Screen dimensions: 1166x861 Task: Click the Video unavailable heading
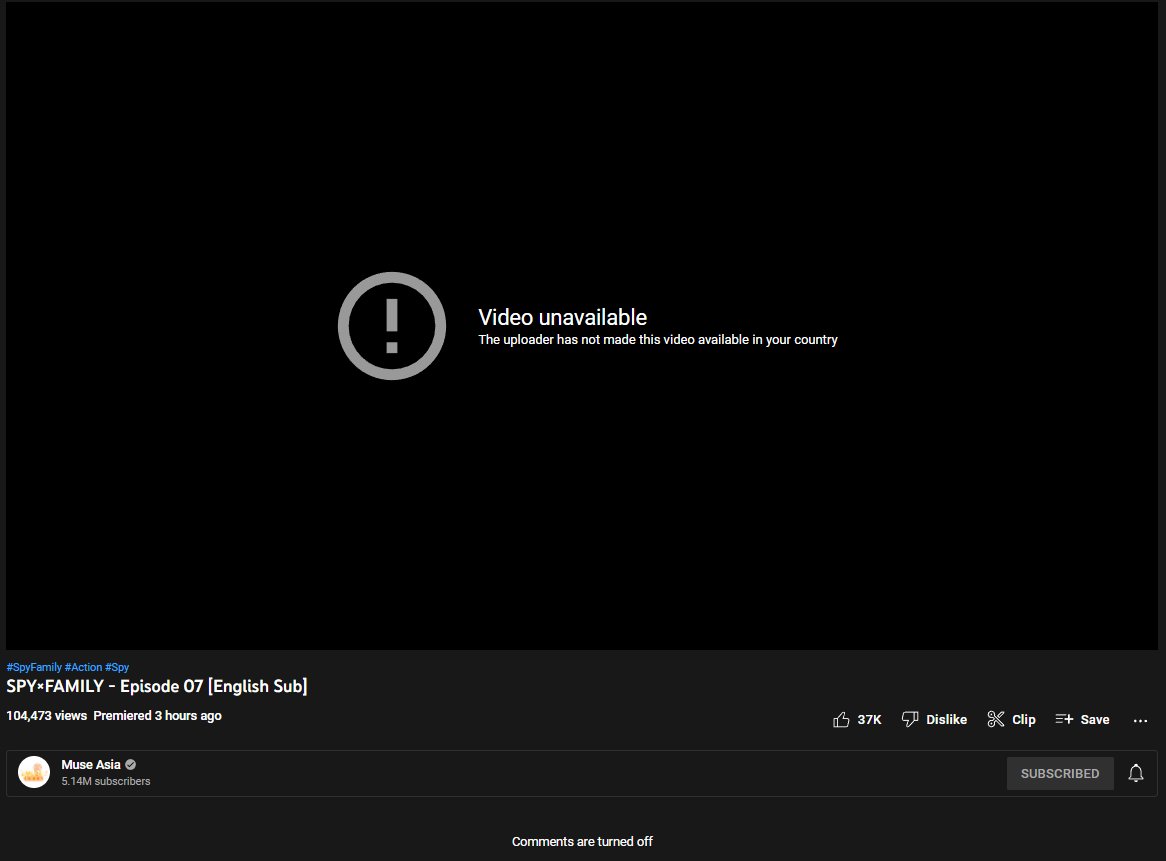coord(563,317)
